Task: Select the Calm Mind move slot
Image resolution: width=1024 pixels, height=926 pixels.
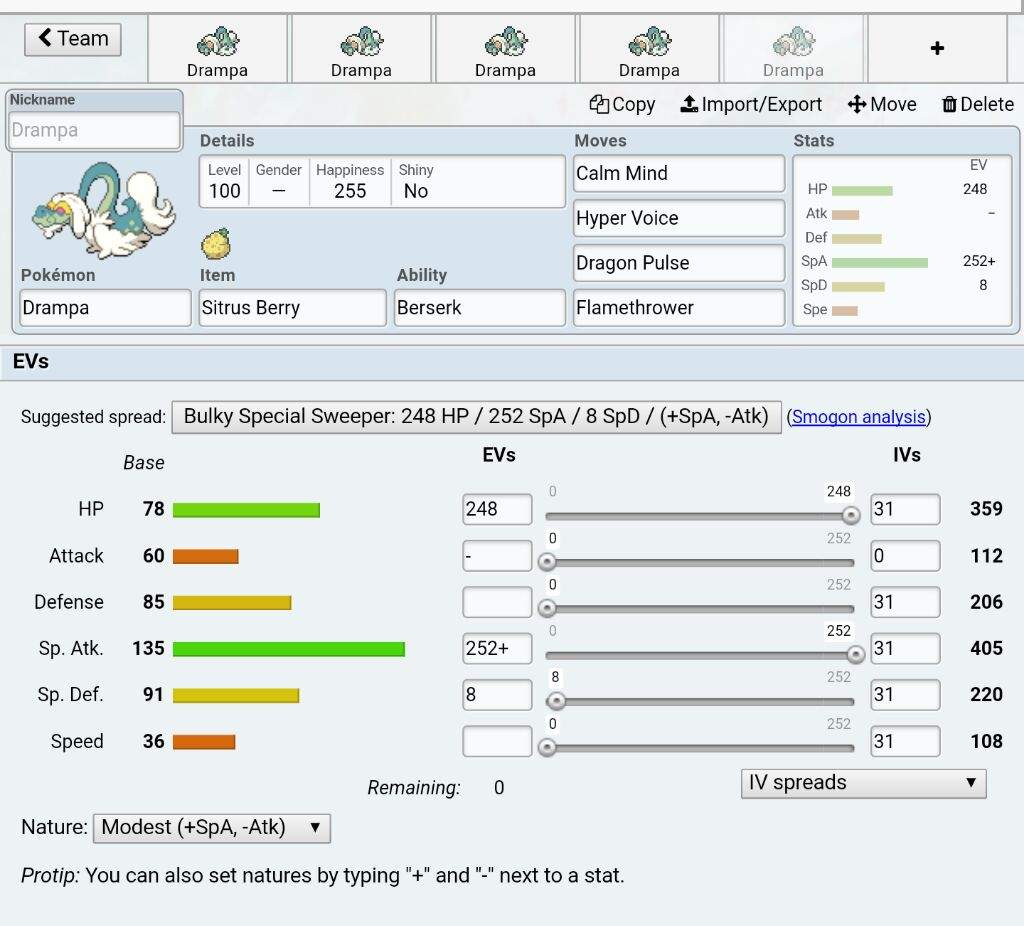Action: pos(679,174)
